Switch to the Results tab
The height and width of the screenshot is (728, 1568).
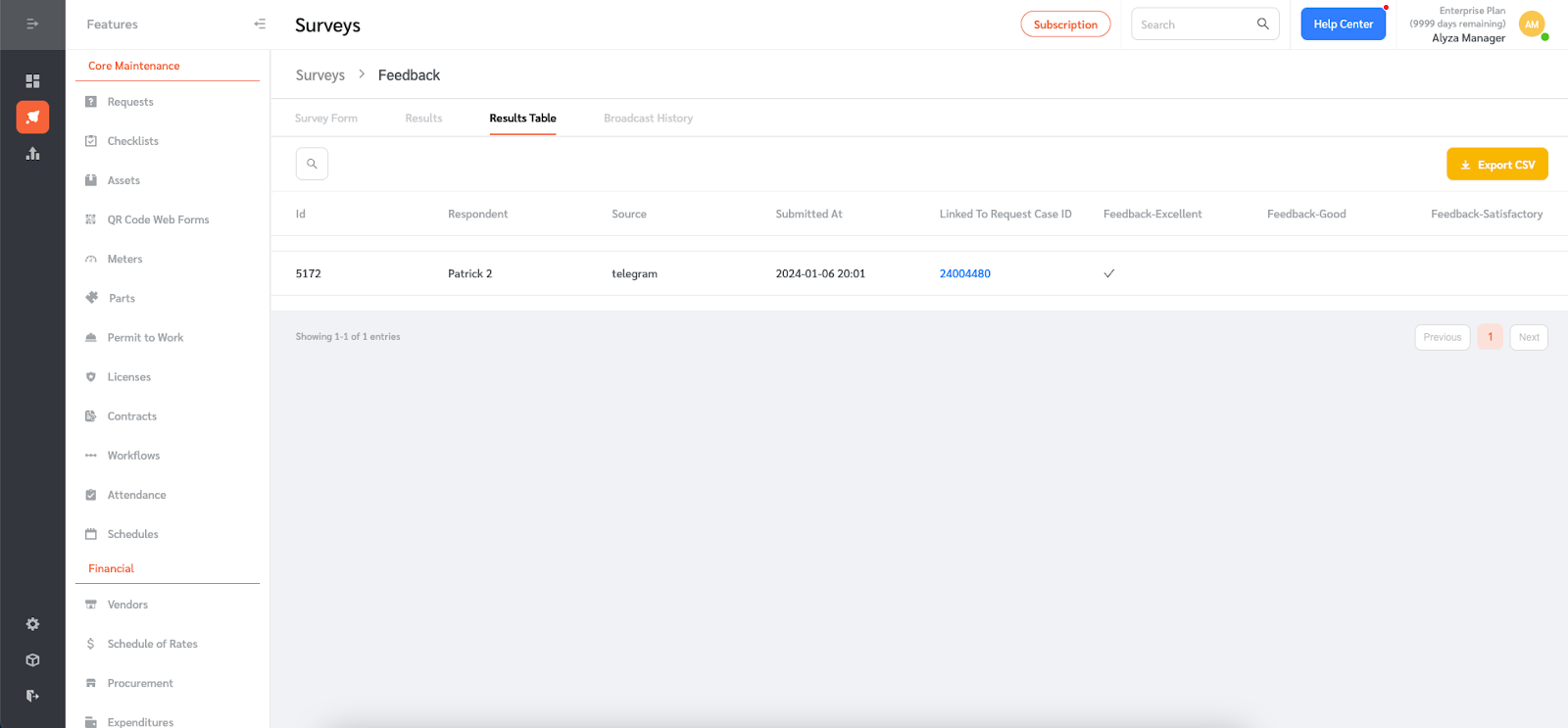pos(423,119)
